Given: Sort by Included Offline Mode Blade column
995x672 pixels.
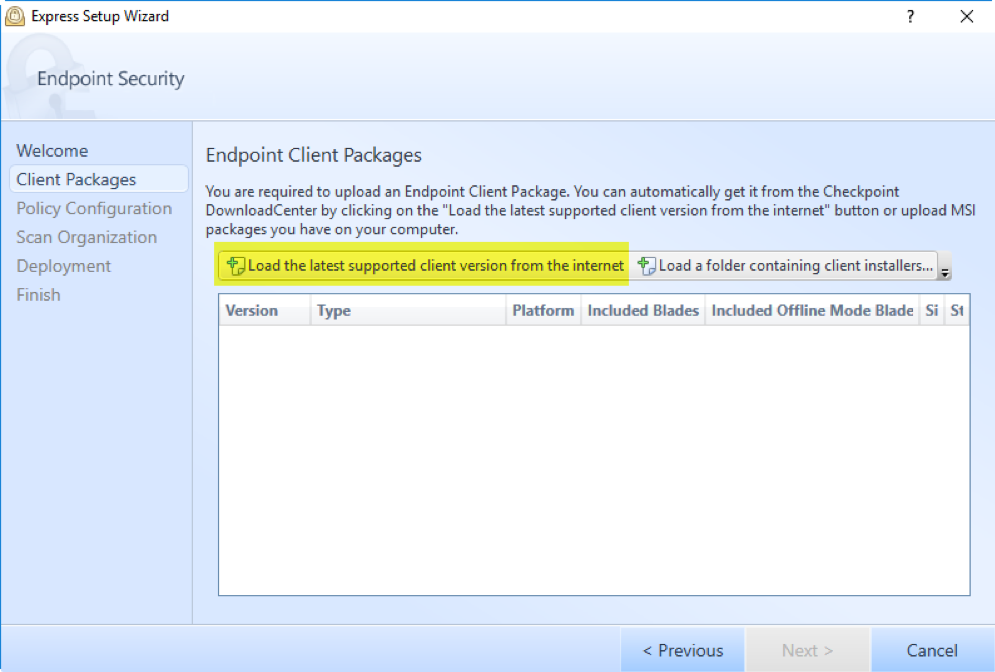Looking at the screenshot, I should click(x=811, y=311).
